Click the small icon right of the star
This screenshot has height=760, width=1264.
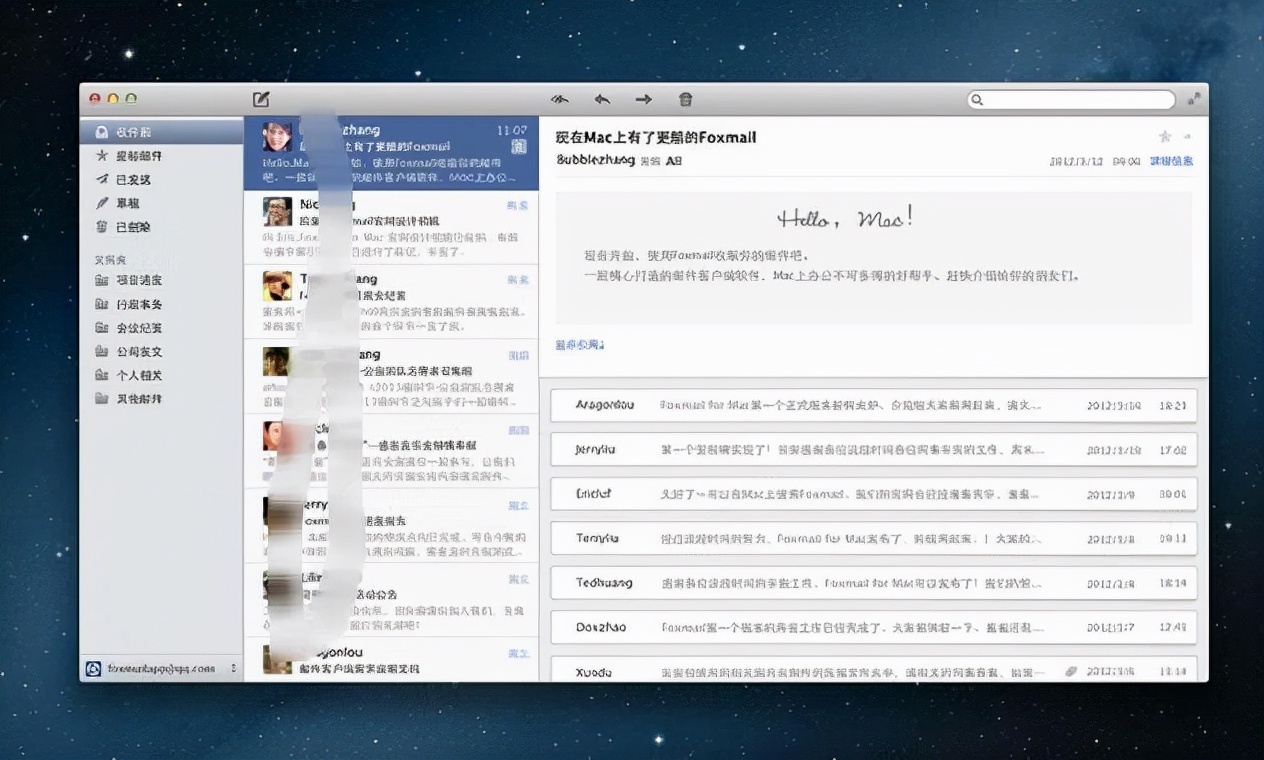(x=1188, y=136)
